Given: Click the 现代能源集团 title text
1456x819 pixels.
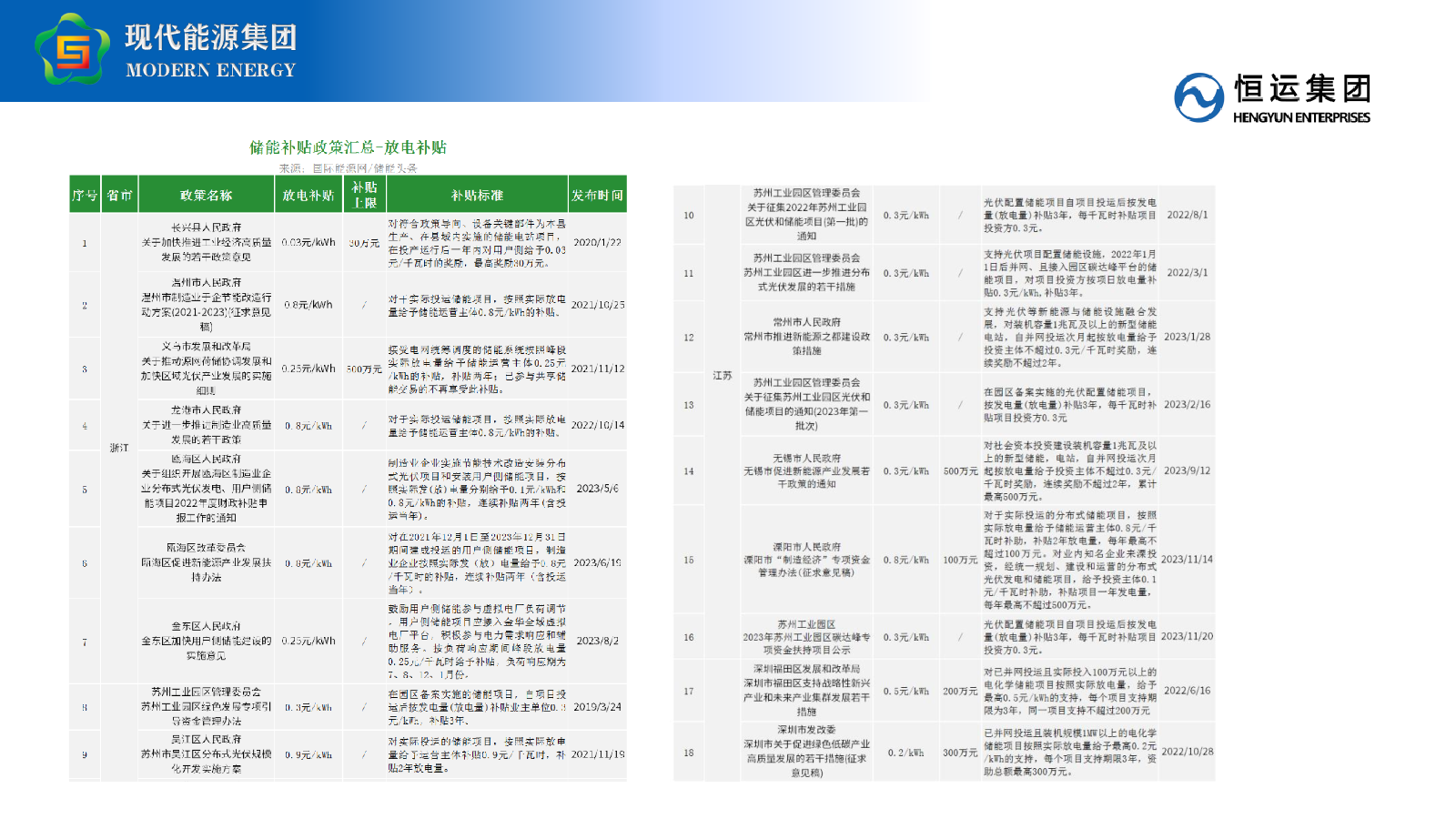Looking at the screenshot, I should [x=211, y=37].
